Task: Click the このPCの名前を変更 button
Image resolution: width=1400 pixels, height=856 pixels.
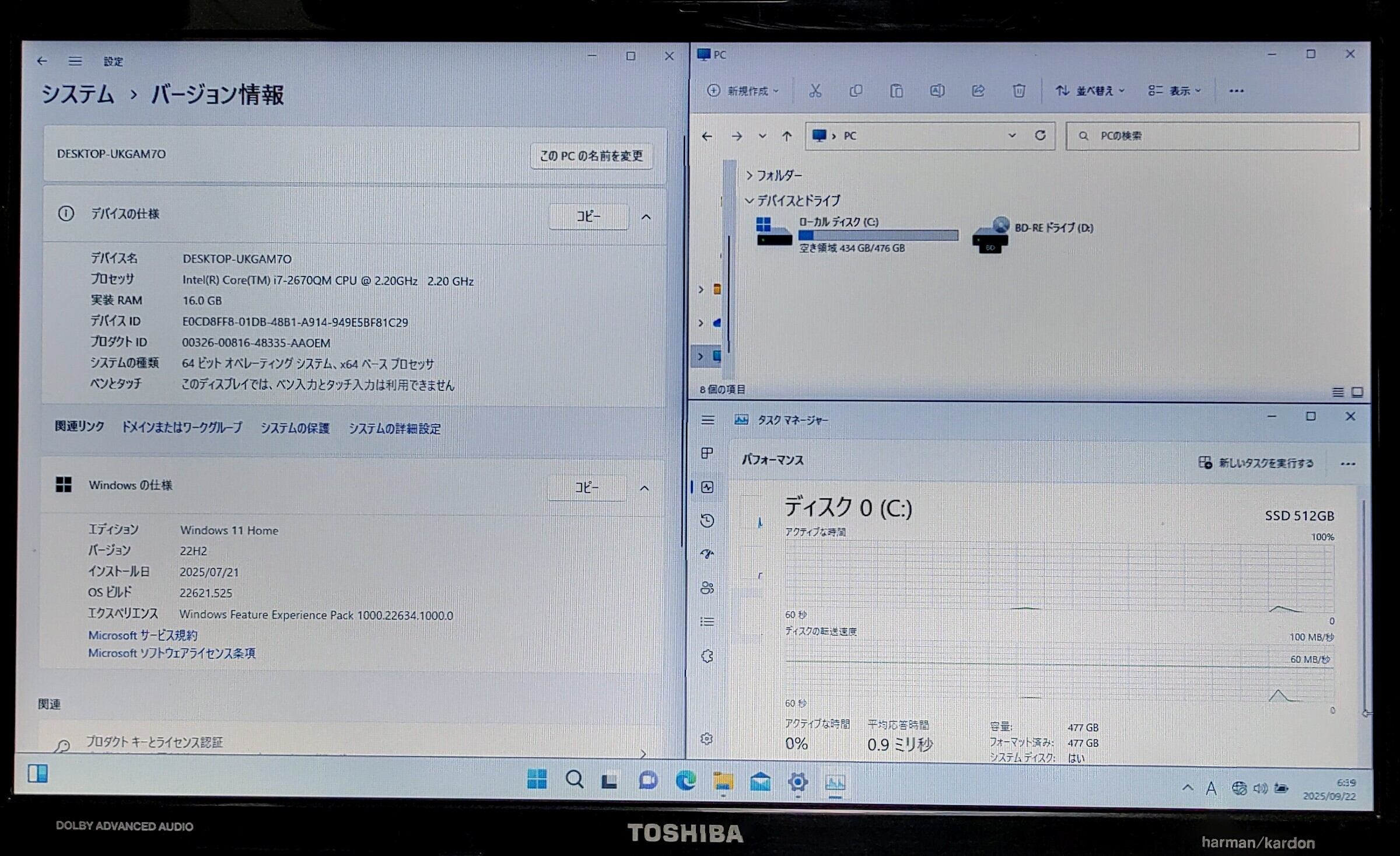Action: (591, 156)
